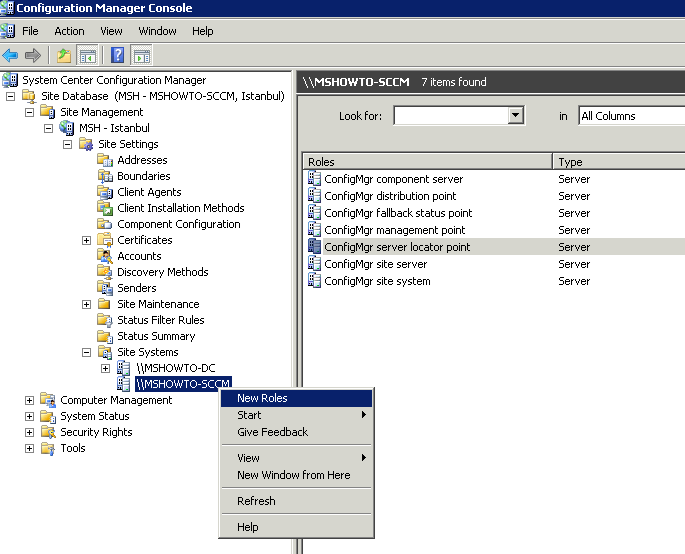Click the Site Database node icon
This screenshot has height=554, width=685.
(29, 96)
